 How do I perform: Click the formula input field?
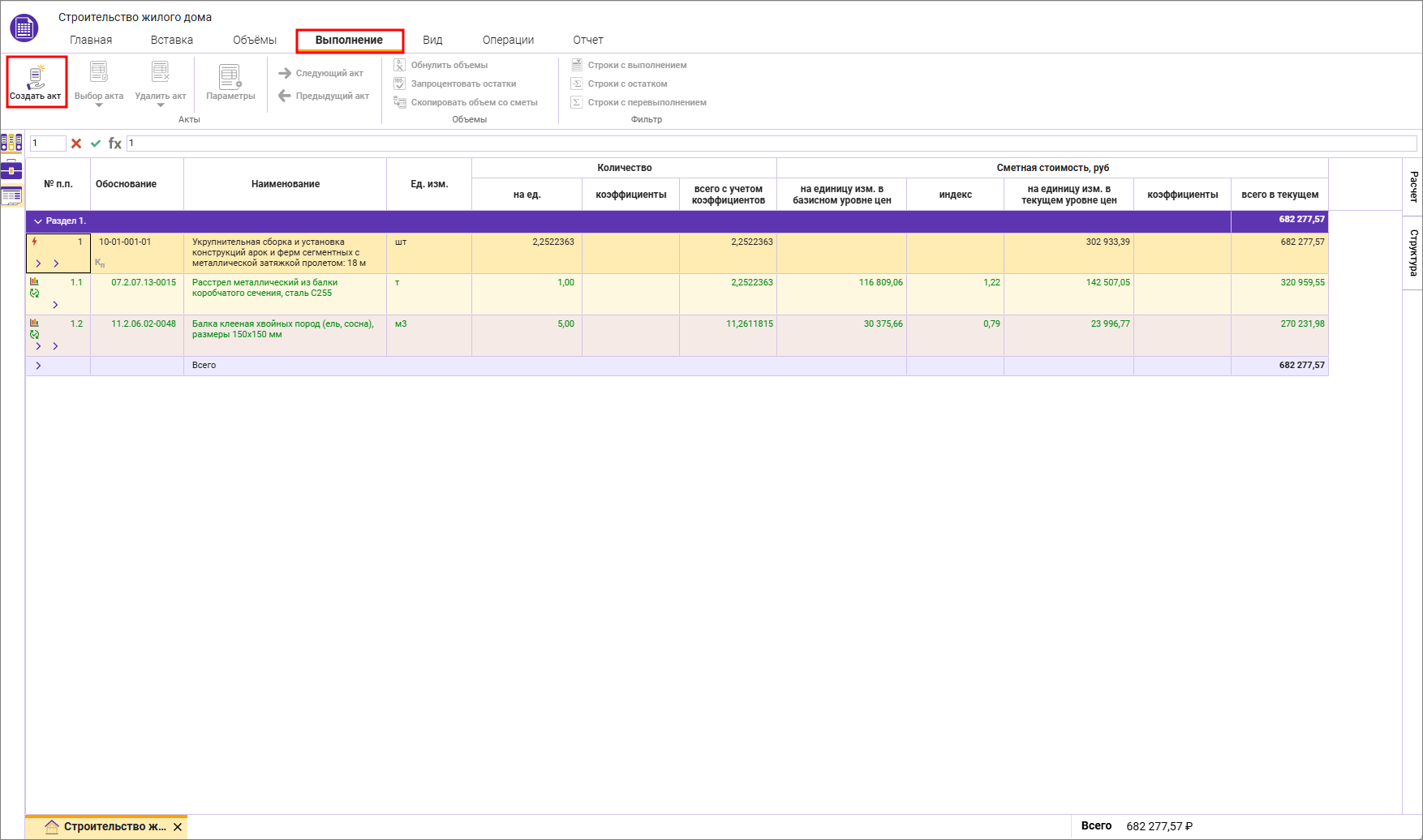coord(771,144)
